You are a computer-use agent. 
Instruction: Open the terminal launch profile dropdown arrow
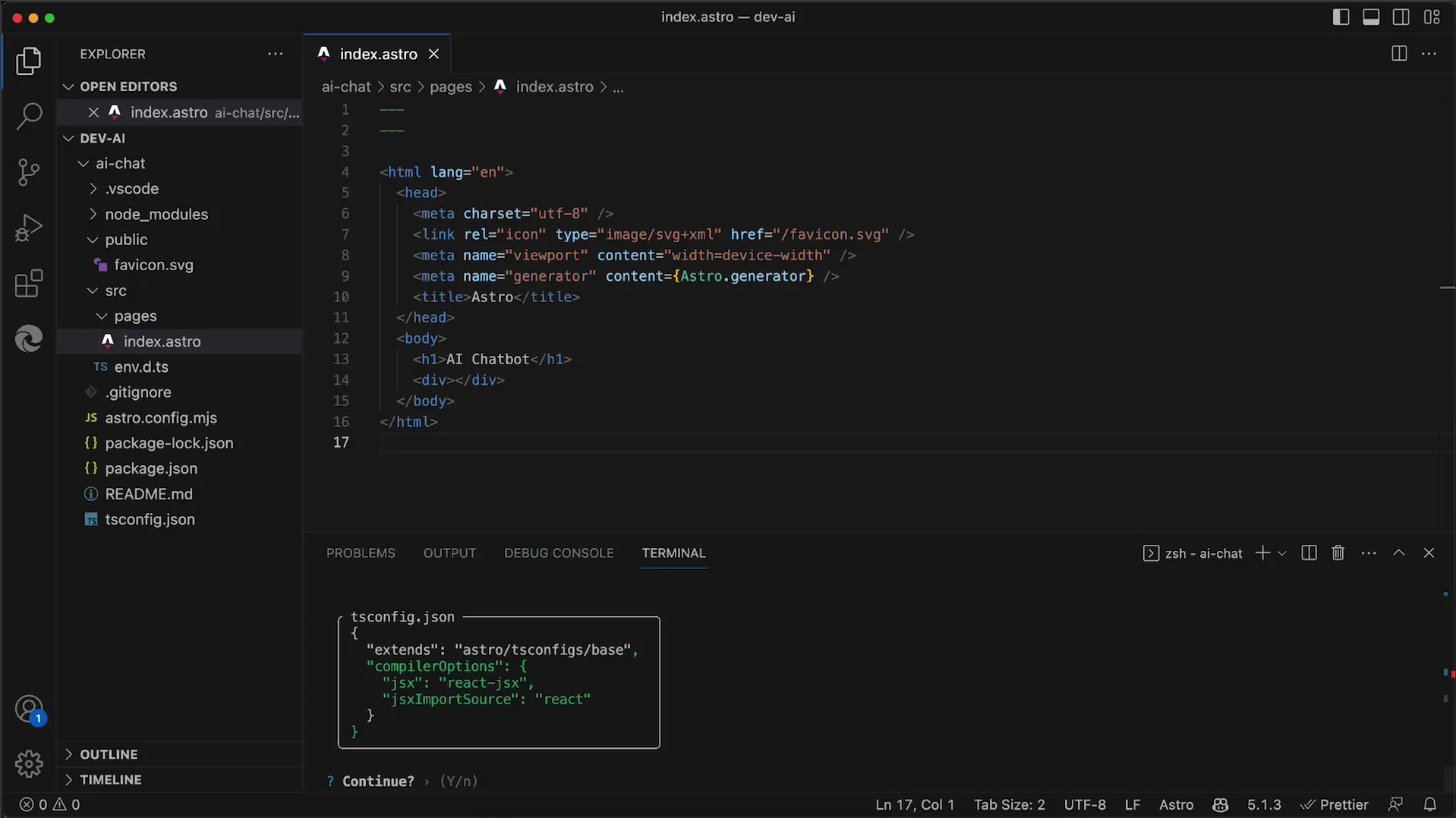point(1282,553)
